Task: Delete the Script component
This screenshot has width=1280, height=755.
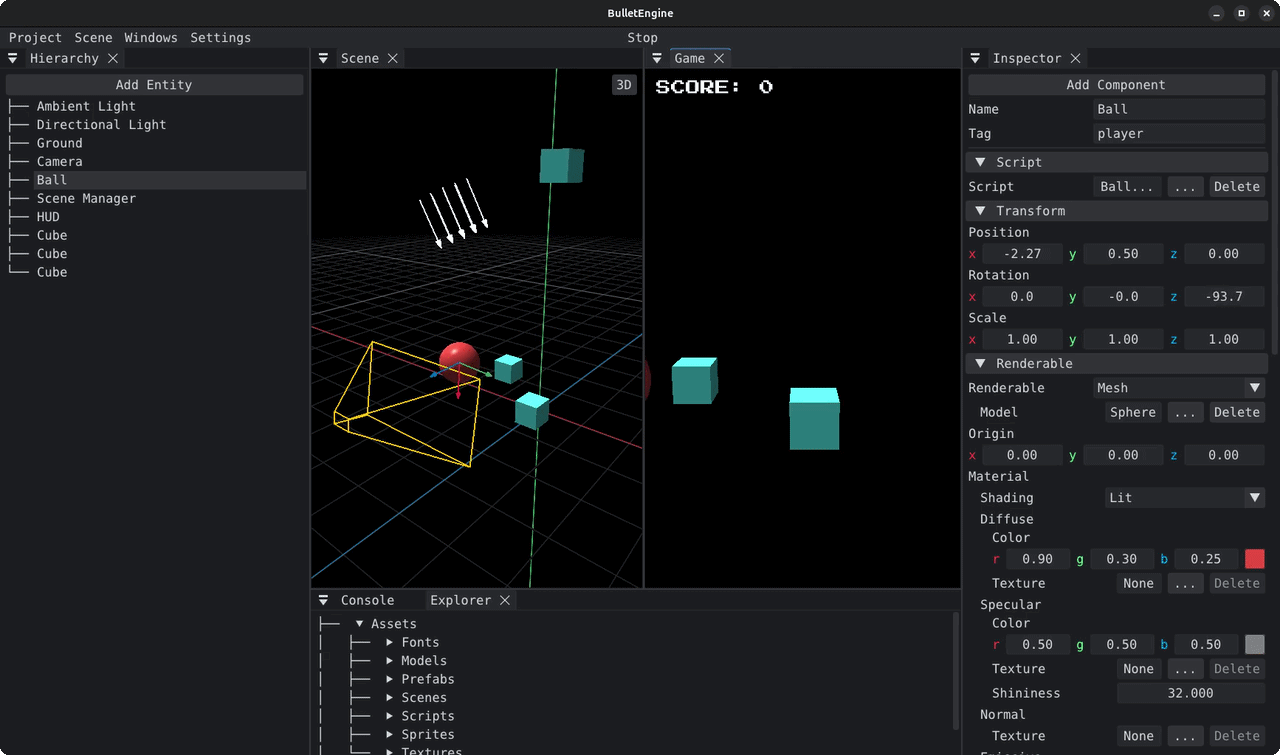Action: pyautogui.click(x=1237, y=187)
